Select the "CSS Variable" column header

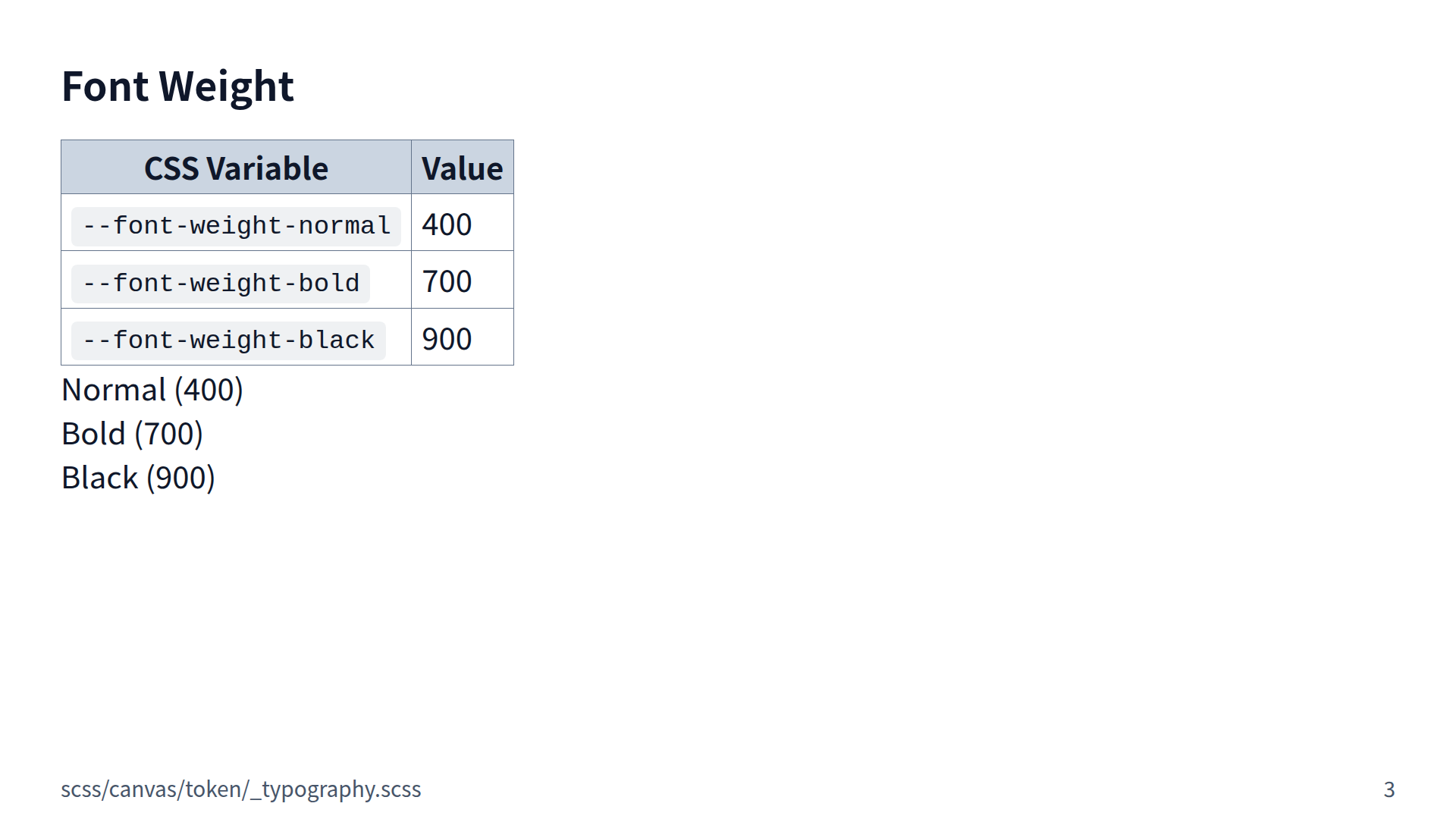[236, 168]
